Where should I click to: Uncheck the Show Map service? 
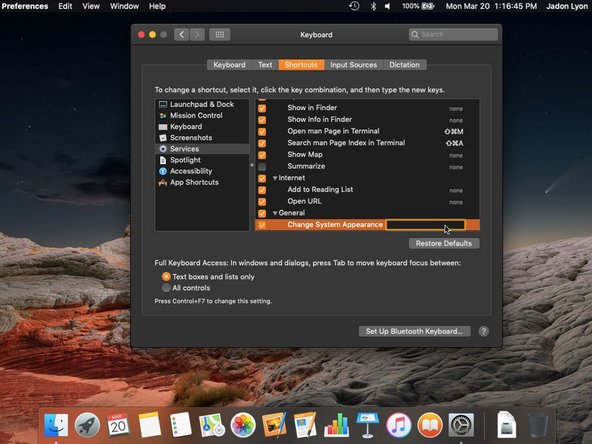[262, 155]
